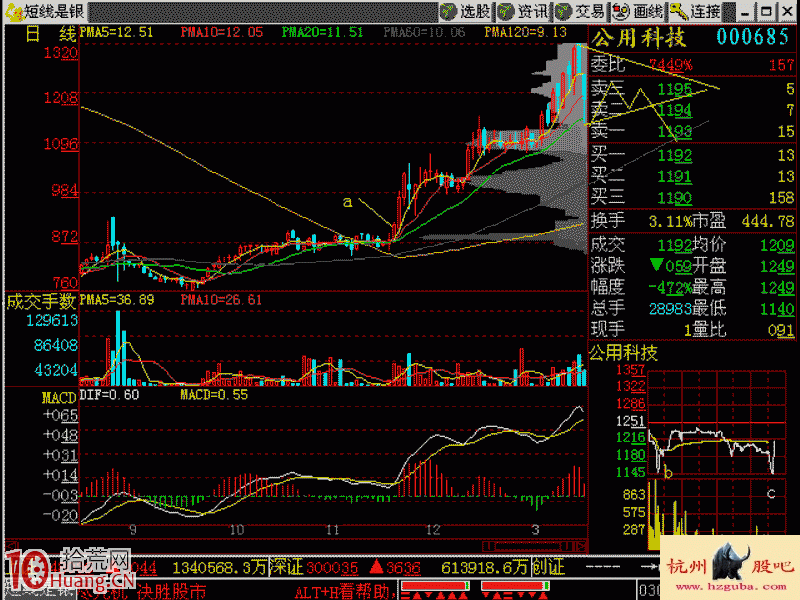Image resolution: width=800 pixels, height=600 pixels.
Task: Click the 委比 ratio row
Action: 692,65
